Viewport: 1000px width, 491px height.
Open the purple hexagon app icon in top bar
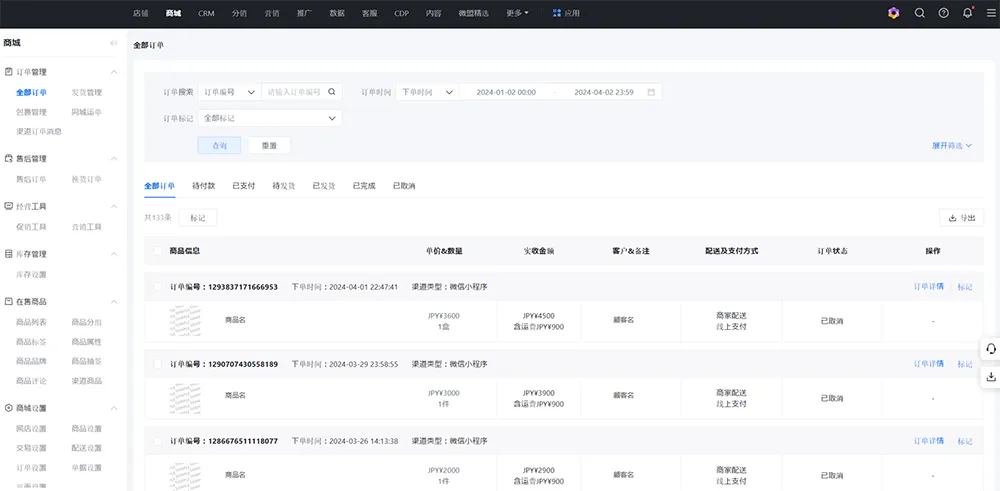(893, 13)
